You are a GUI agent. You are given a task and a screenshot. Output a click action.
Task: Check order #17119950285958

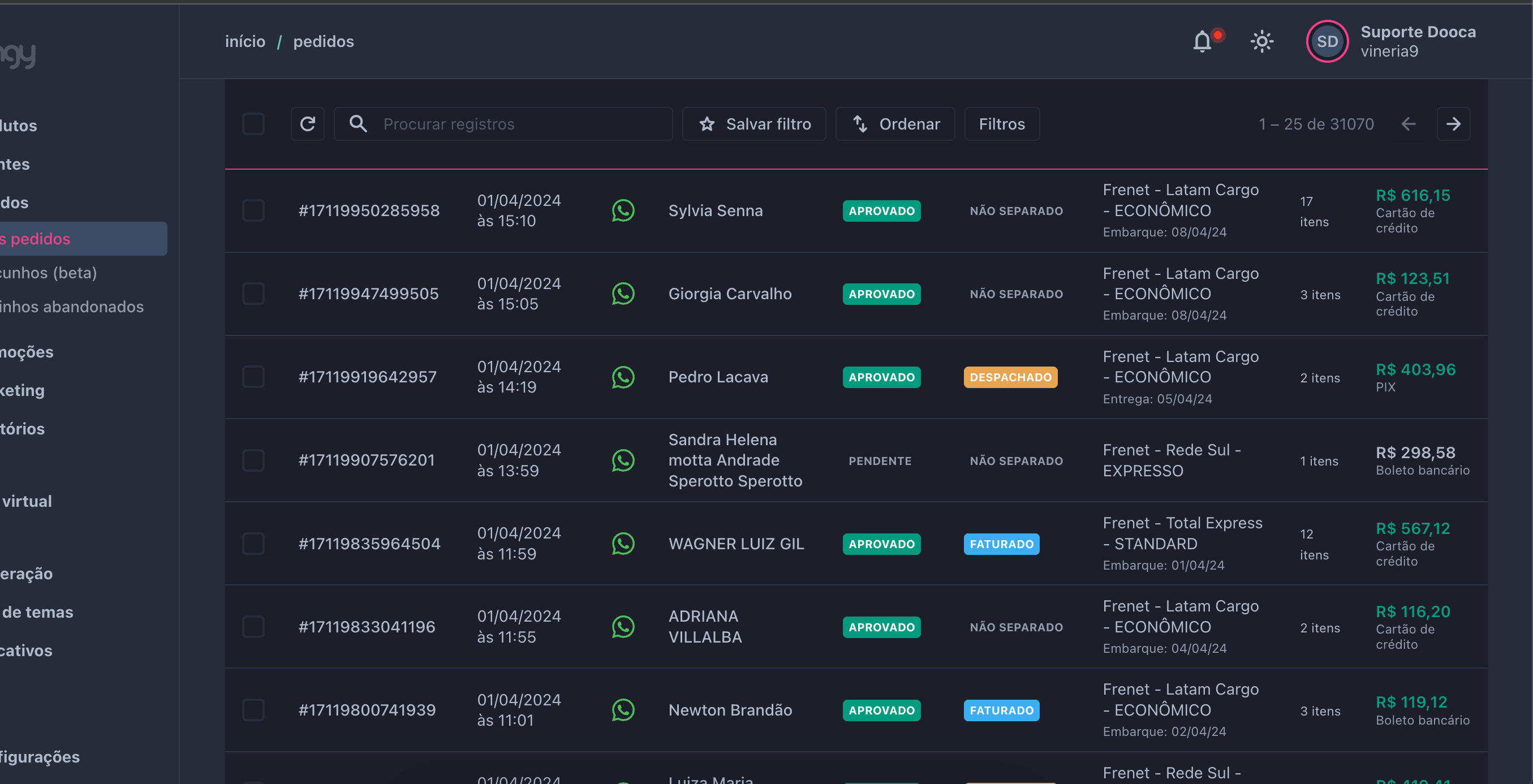[253, 211]
